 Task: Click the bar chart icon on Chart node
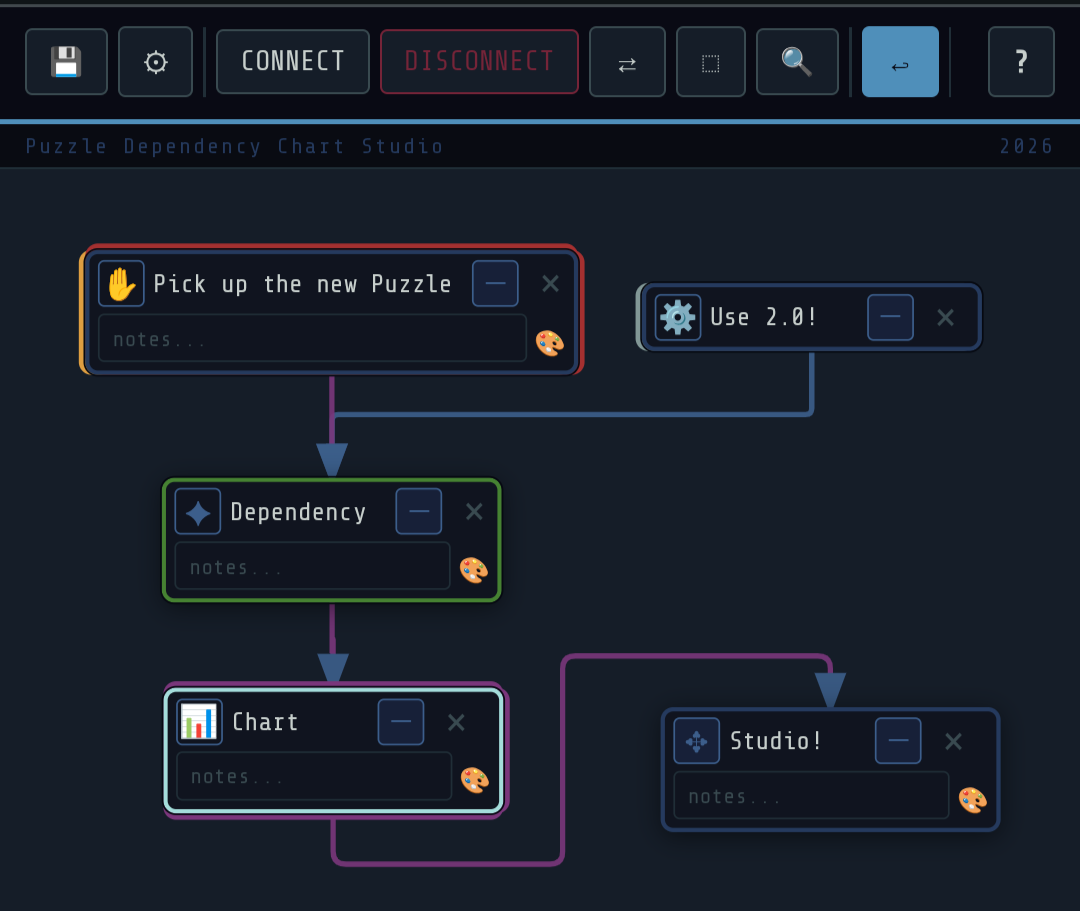click(199, 722)
